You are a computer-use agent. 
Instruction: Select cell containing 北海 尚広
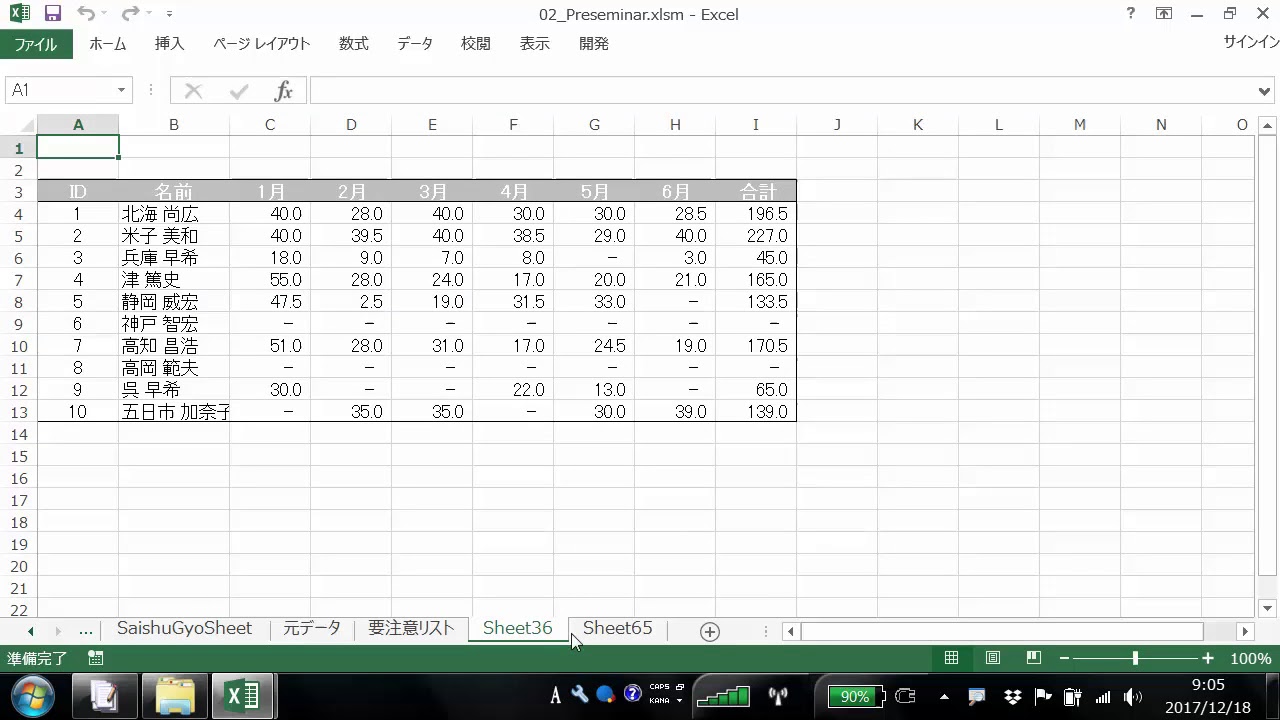point(173,214)
